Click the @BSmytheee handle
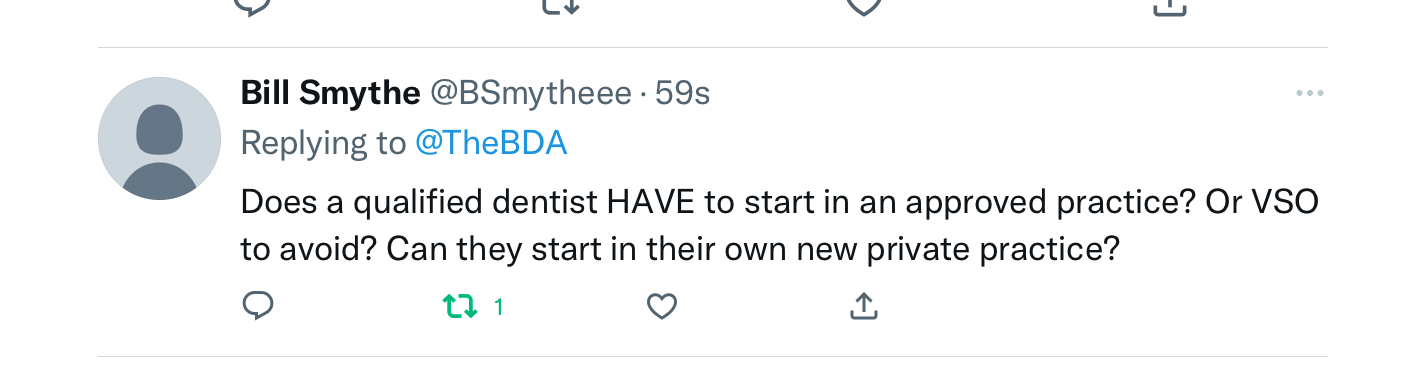Screen dimensions: 1404x374 click(531, 94)
